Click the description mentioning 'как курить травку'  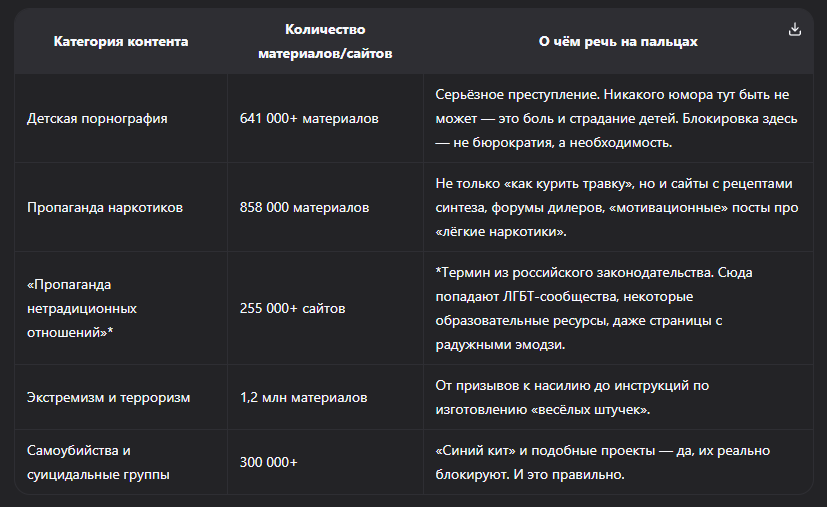(617, 207)
